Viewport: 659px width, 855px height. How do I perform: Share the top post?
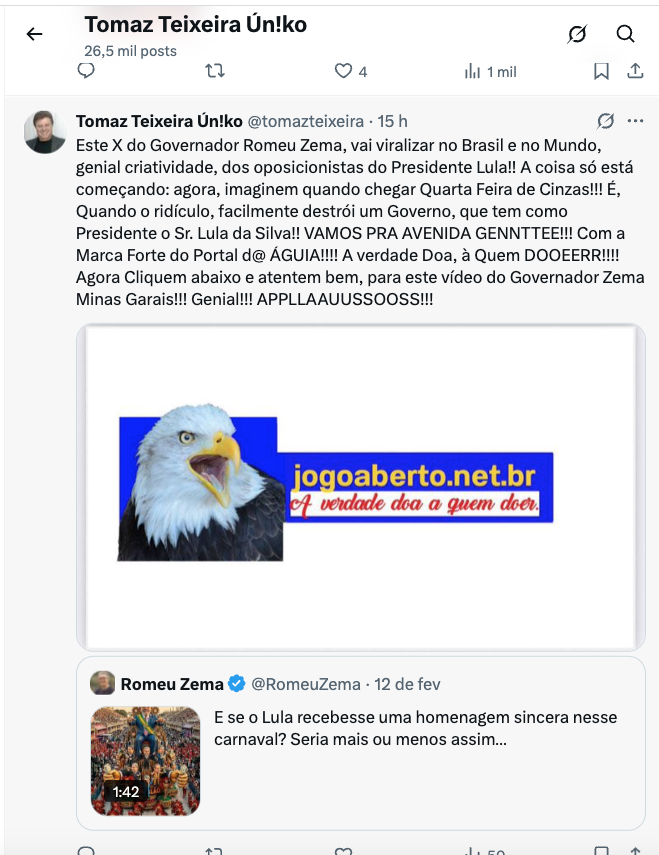pyautogui.click(x=635, y=71)
